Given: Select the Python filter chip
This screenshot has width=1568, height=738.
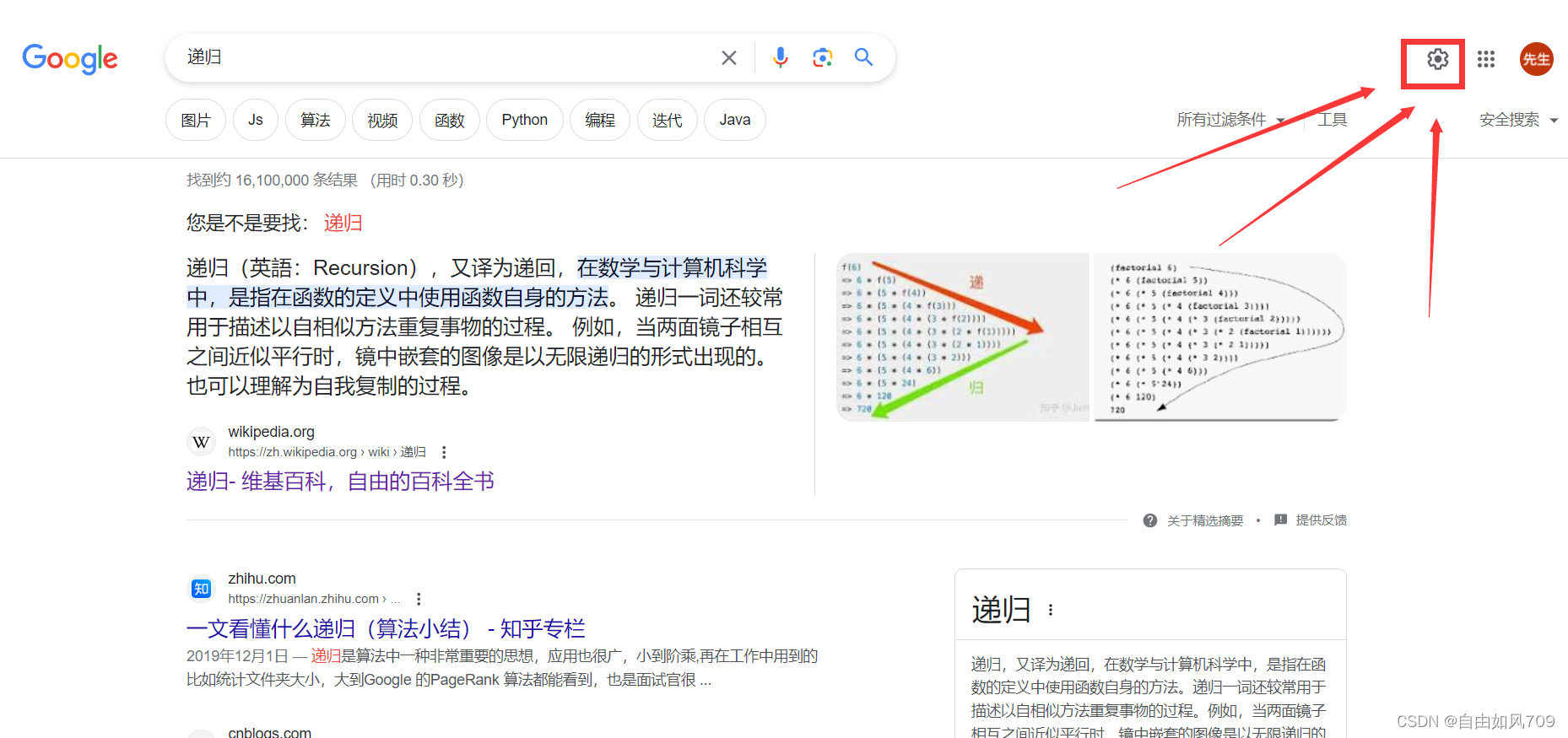Looking at the screenshot, I should coord(525,120).
